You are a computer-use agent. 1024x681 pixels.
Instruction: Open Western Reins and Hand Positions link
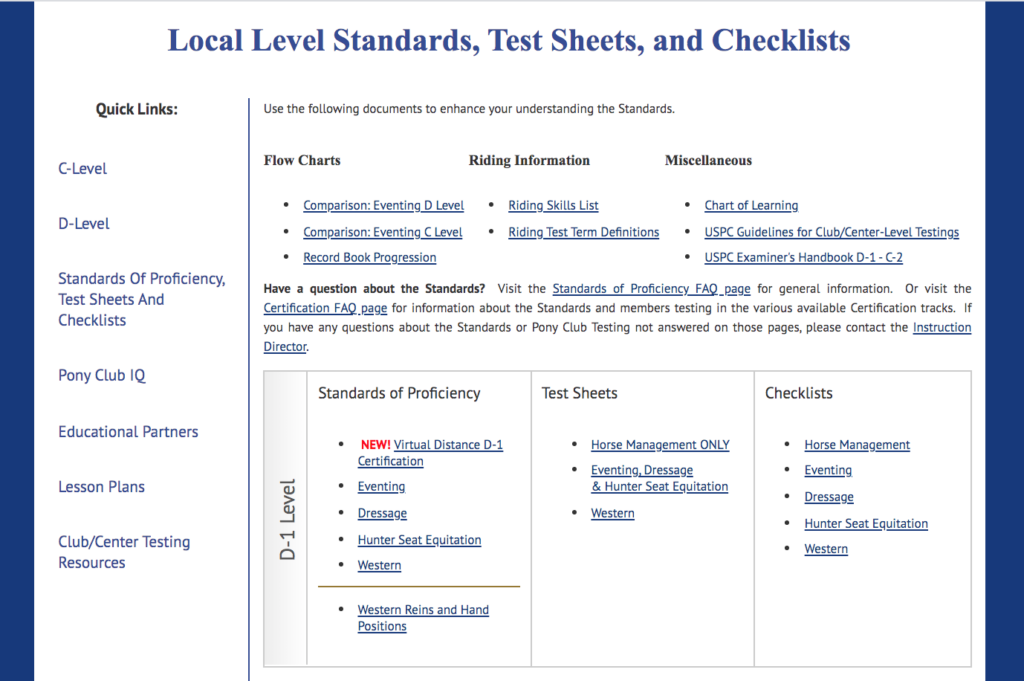423,618
